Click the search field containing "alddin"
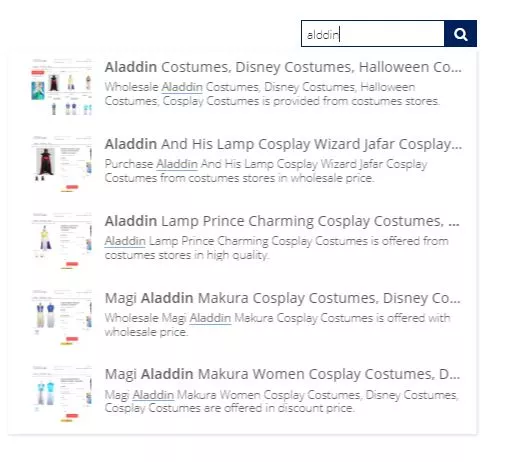 point(373,34)
